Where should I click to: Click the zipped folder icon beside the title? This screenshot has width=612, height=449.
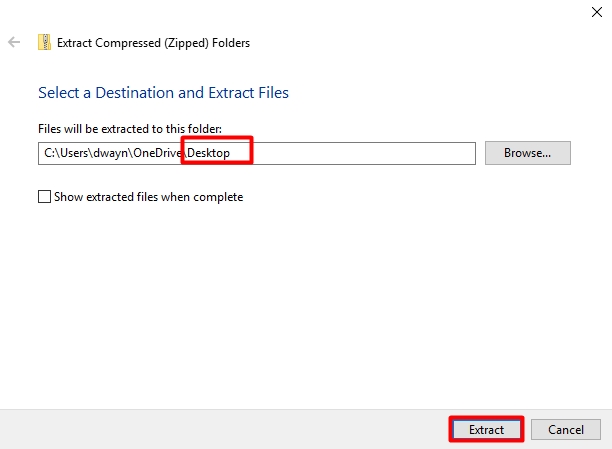tap(44, 42)
